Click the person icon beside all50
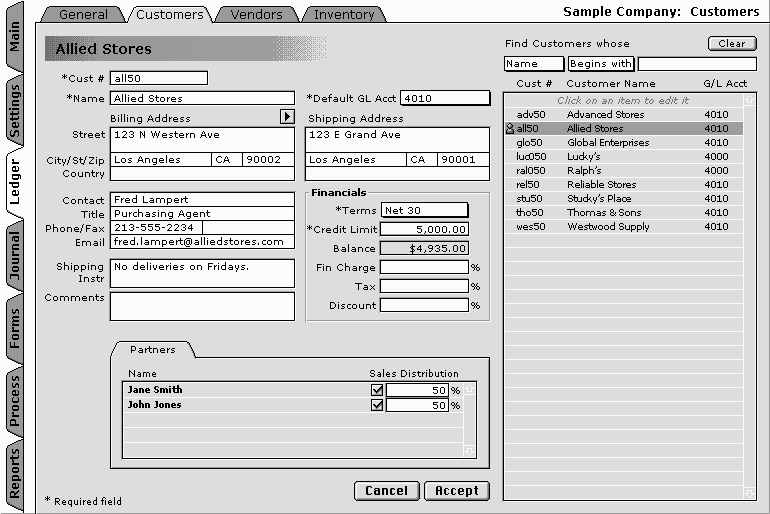Viewport: 770px width, 514px height. tap(510, 129)
